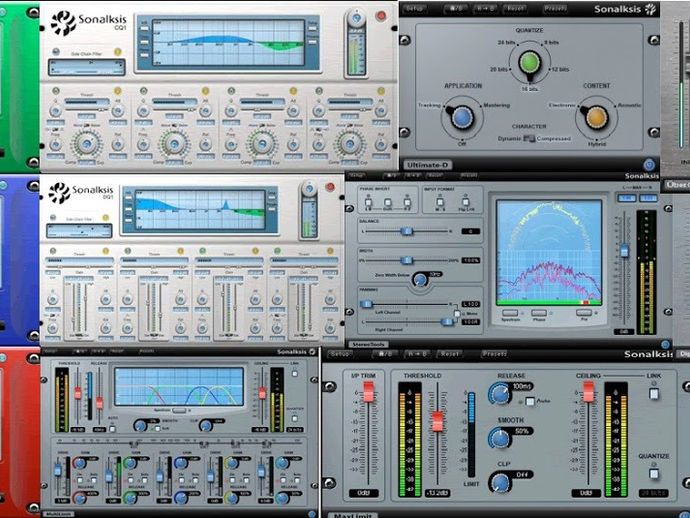Click the blue APPLICATION knob in Ultimate-D
This screenshot has height=518, width=690.
(462, 118)
